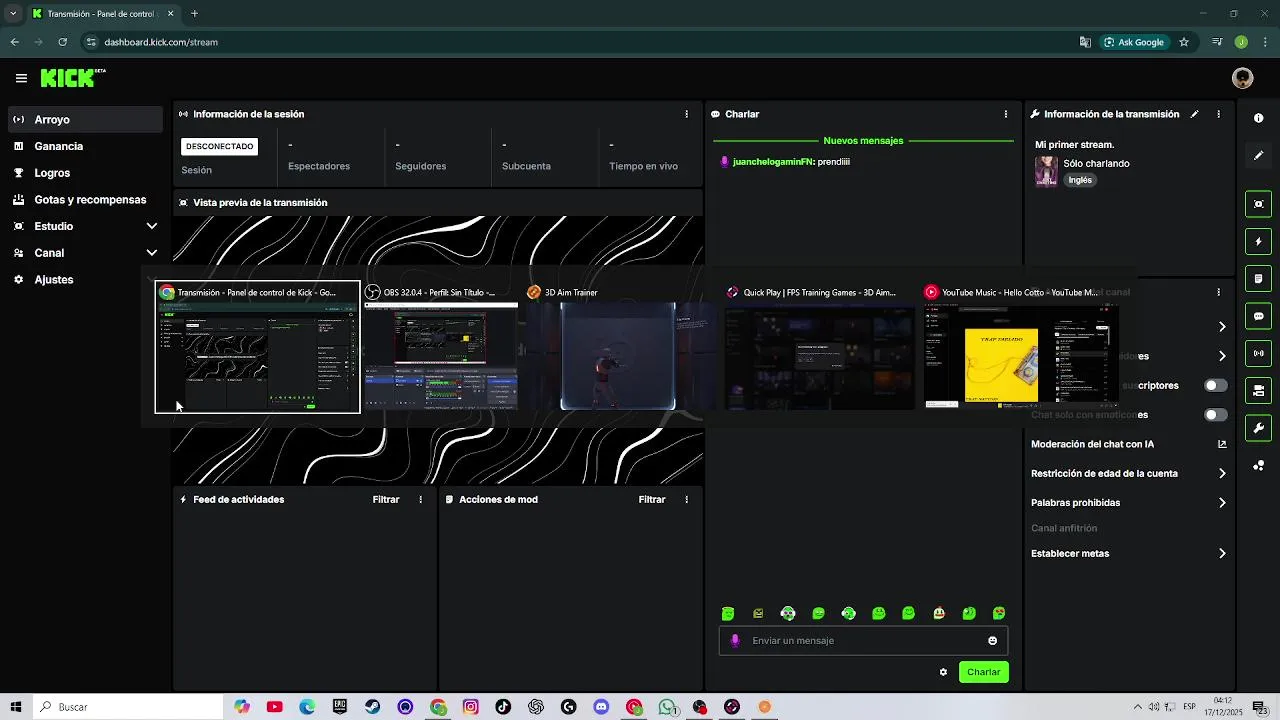Expand Palabras prohibidas settings
The image size is (1280, 720).
click(x=1222, y=503)
